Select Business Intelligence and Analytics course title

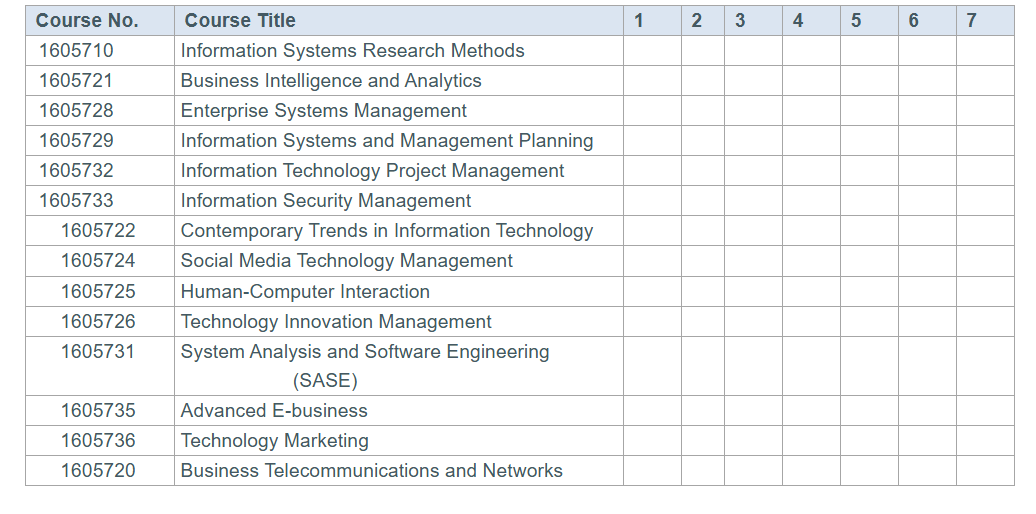[x=331, y=80]
